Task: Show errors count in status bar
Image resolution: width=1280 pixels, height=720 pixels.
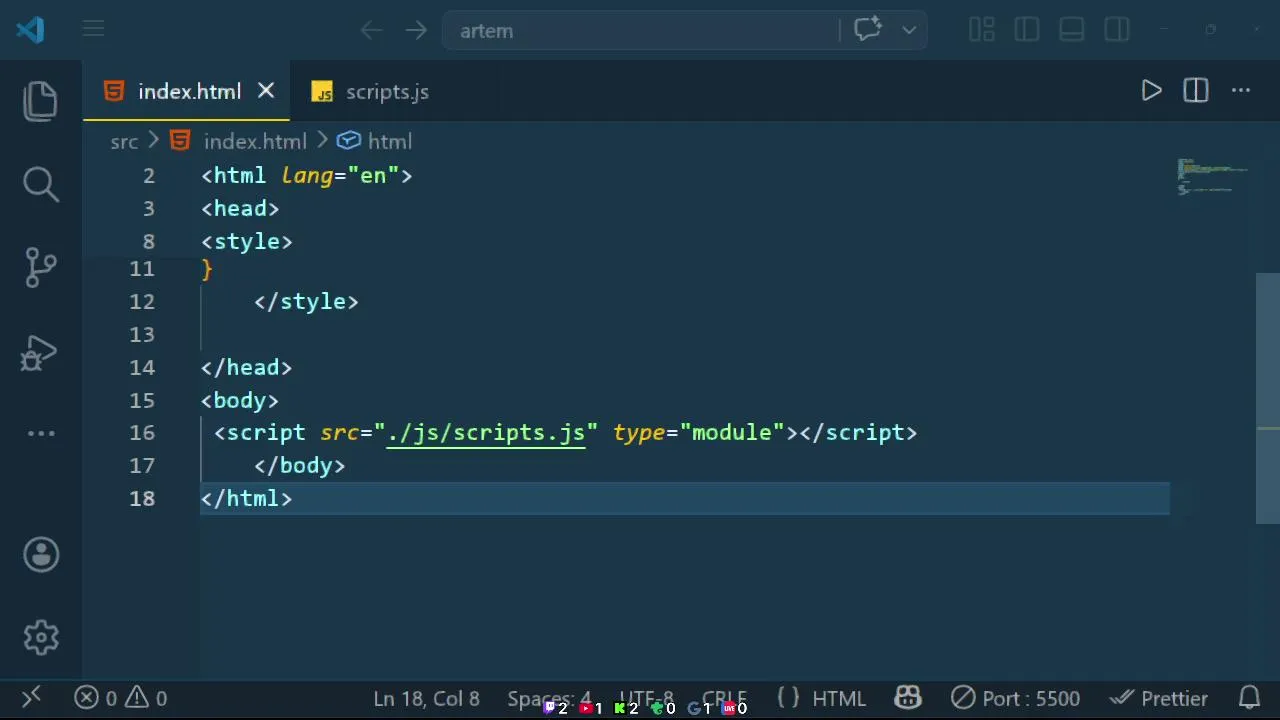Action: [96, 699]
